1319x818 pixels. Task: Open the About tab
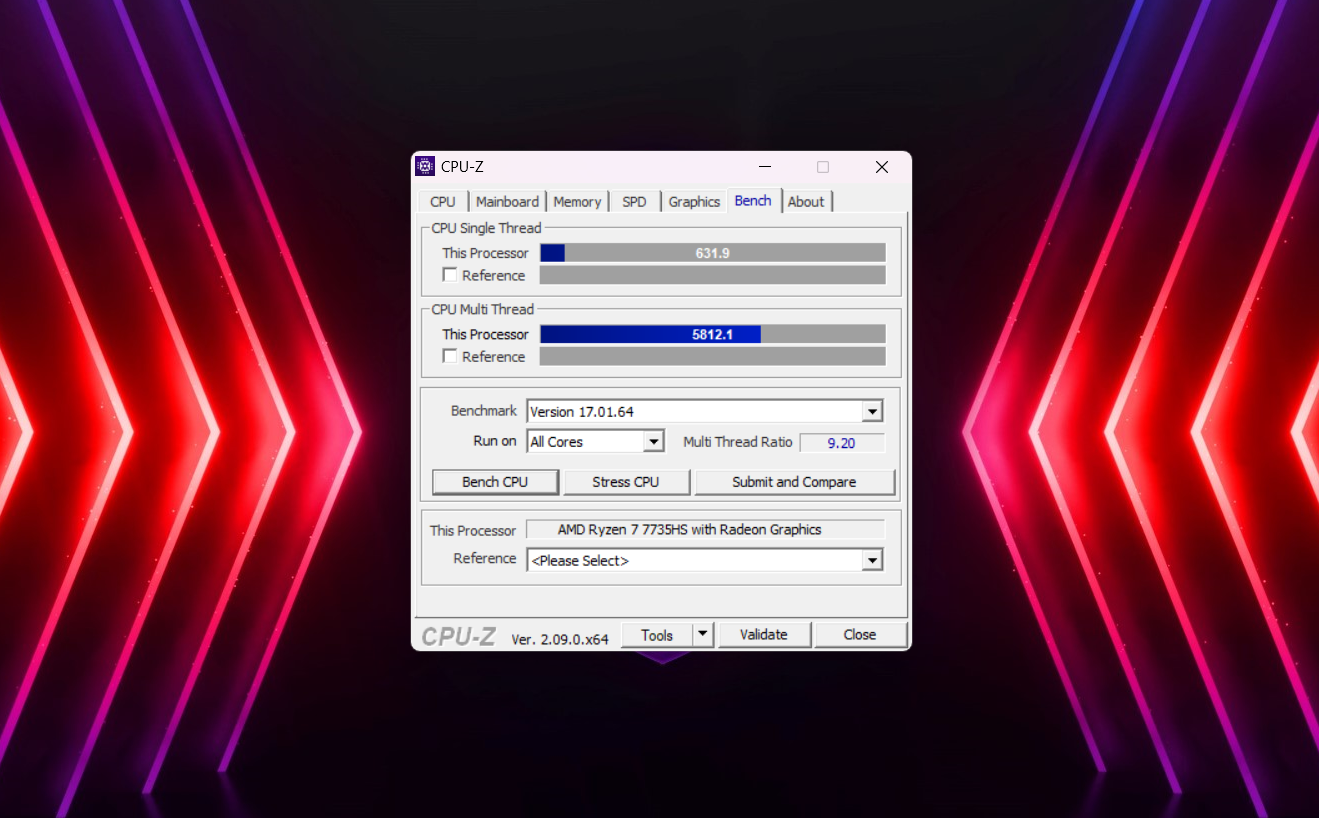[806, 202]
